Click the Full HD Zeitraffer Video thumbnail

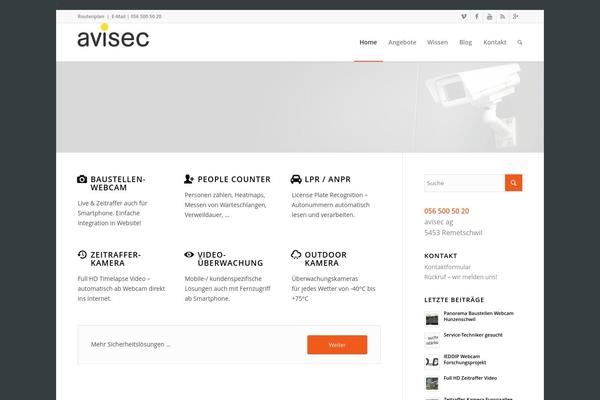tap(432, 383)
